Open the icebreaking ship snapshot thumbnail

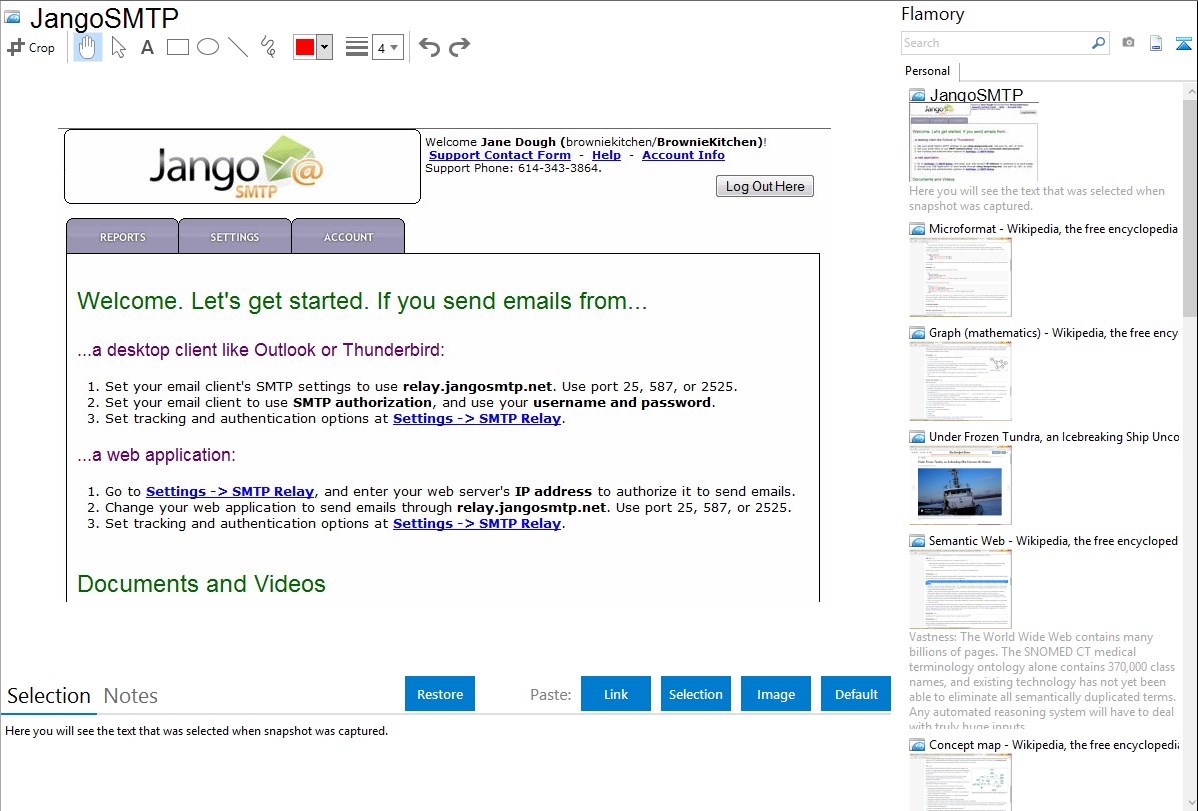click(x=960, y=485)
